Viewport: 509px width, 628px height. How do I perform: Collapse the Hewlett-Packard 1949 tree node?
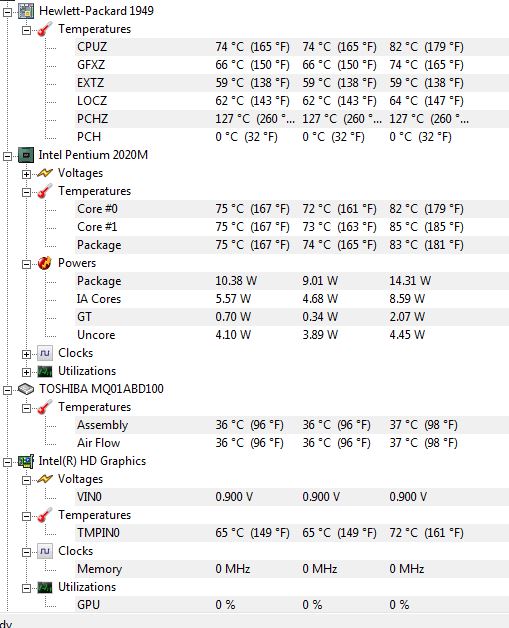[x=7, y=12]
